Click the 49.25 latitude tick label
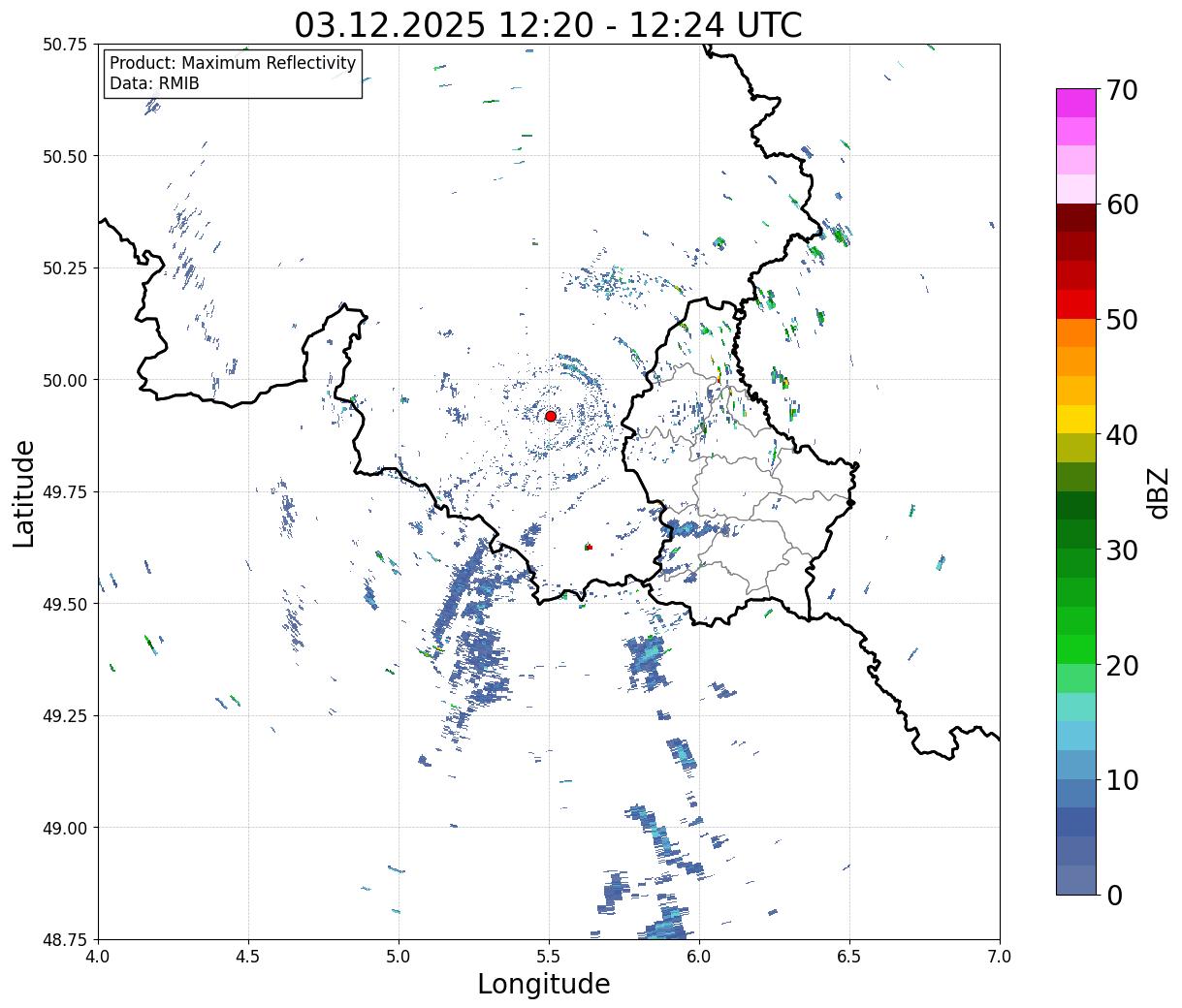 click(x=65, y=716)
